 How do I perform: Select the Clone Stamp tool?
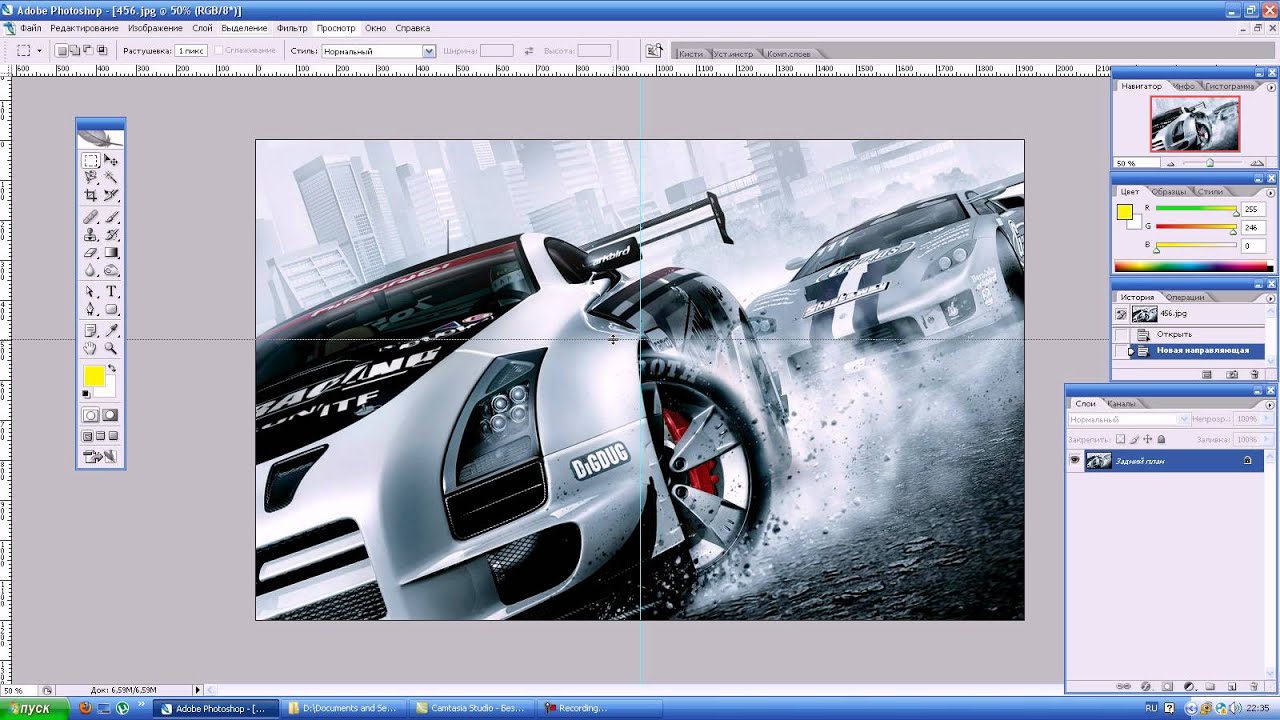point(90,235)
